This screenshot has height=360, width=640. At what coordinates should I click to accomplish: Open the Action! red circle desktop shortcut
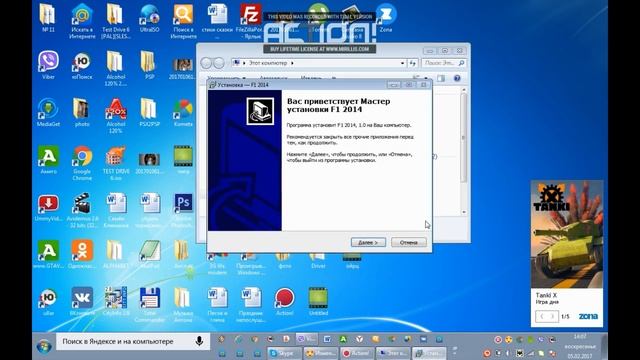284,301
